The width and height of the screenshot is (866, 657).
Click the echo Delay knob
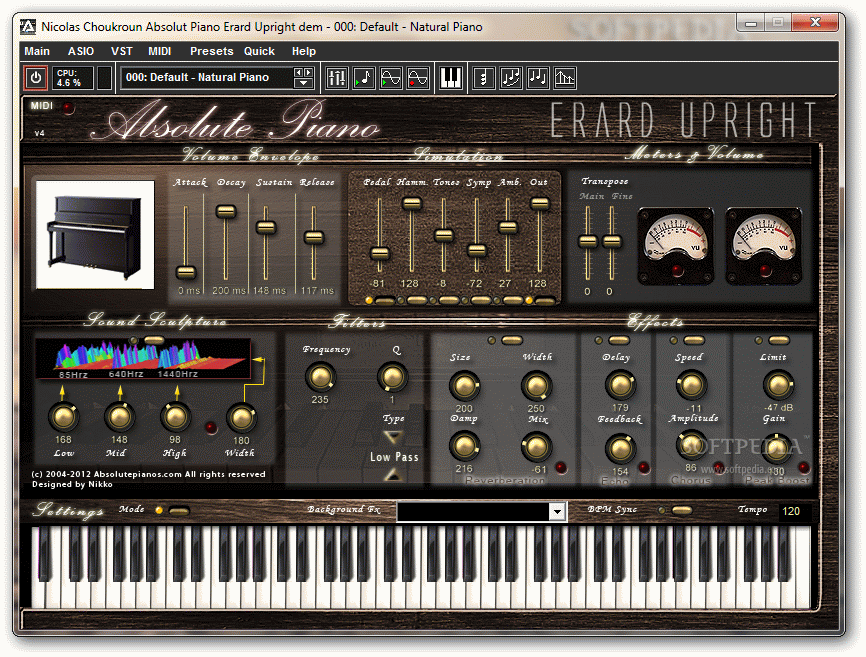620,385
